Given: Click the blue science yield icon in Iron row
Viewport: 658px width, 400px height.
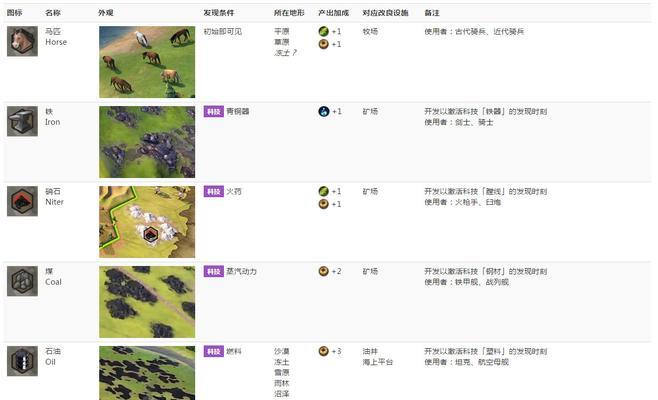Looking at the screenshot, I should tap(323, 111).
